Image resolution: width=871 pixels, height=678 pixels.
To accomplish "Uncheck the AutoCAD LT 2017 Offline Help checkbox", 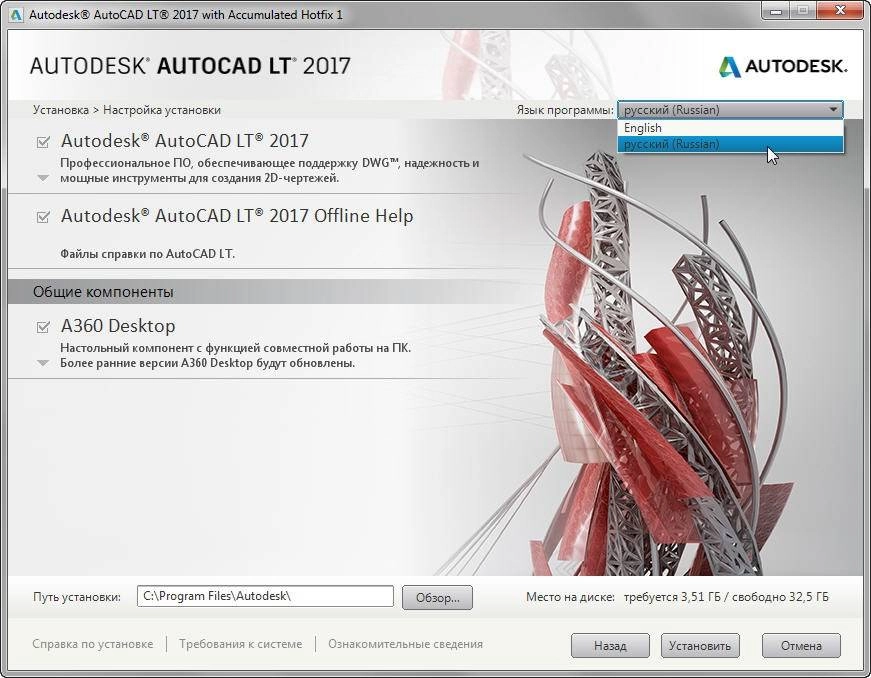I will pos(43,217).
